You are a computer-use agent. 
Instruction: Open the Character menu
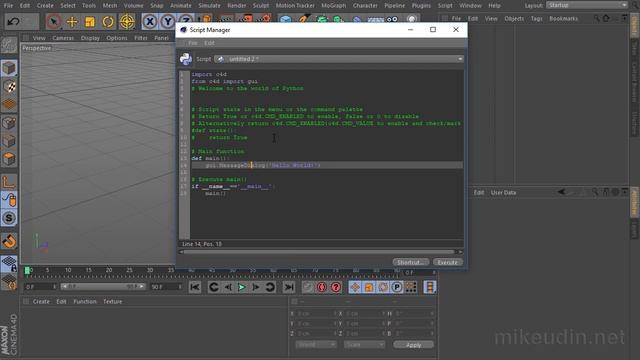(x=365, y=6)
